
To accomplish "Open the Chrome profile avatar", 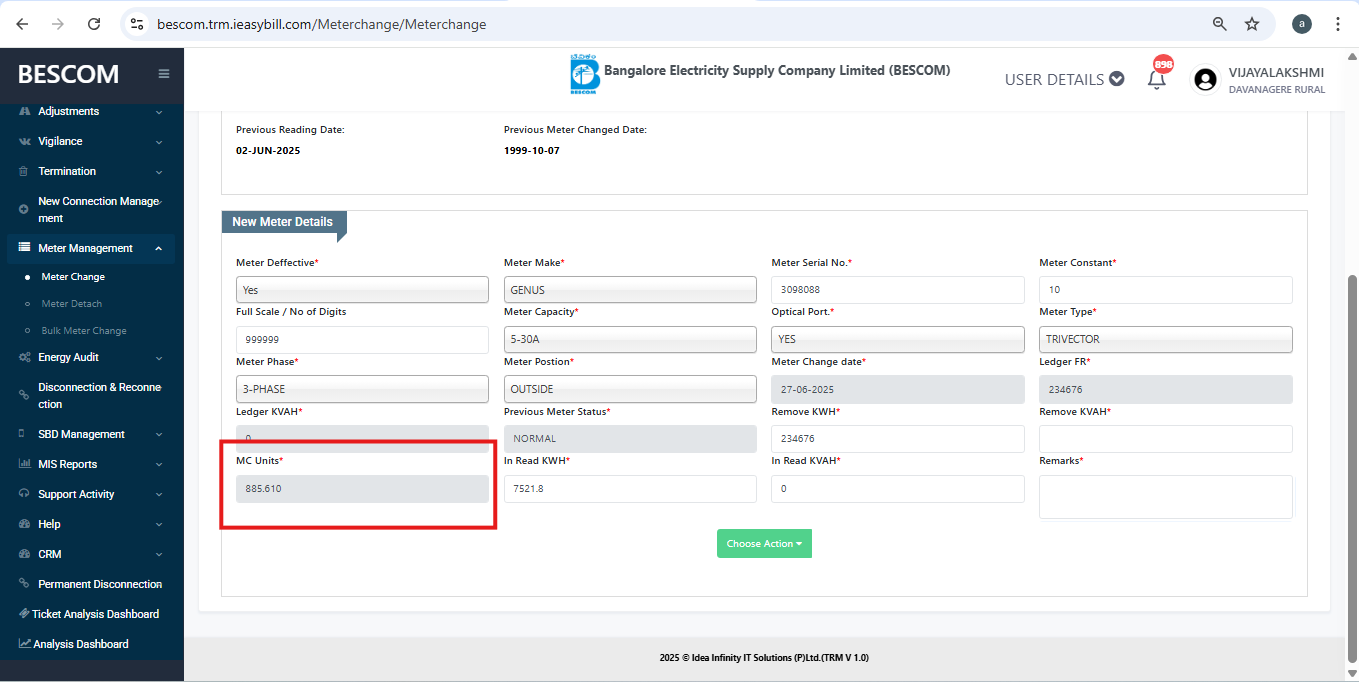I will (1301, 24).
